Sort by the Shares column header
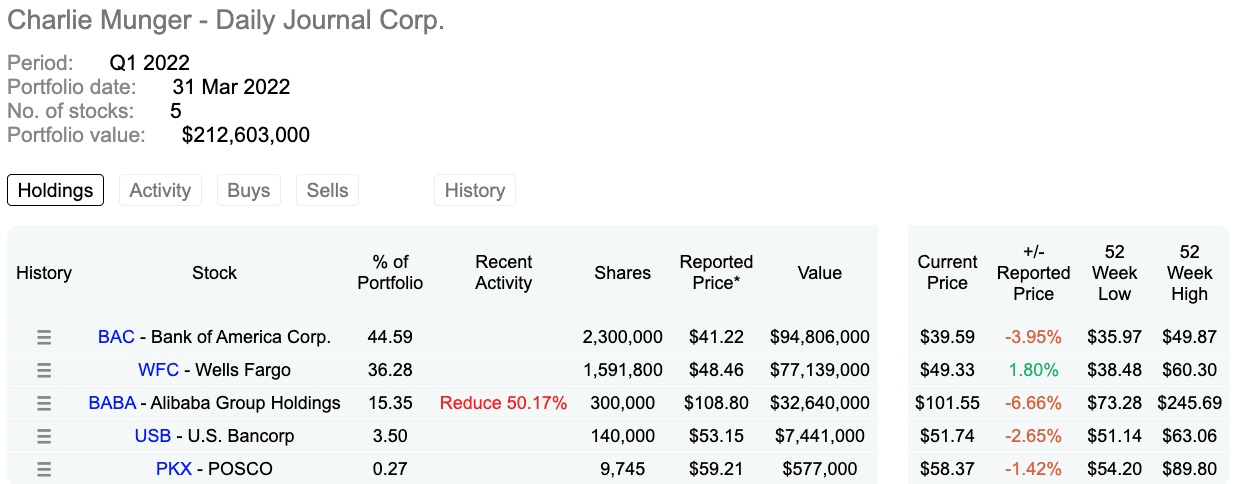 click(x=622, y=273)
